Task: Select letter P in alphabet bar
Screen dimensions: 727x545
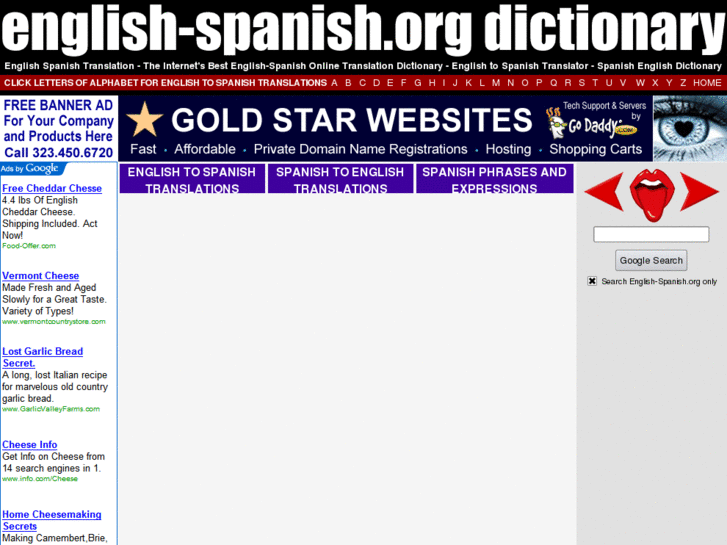Action: click(539, 83)
